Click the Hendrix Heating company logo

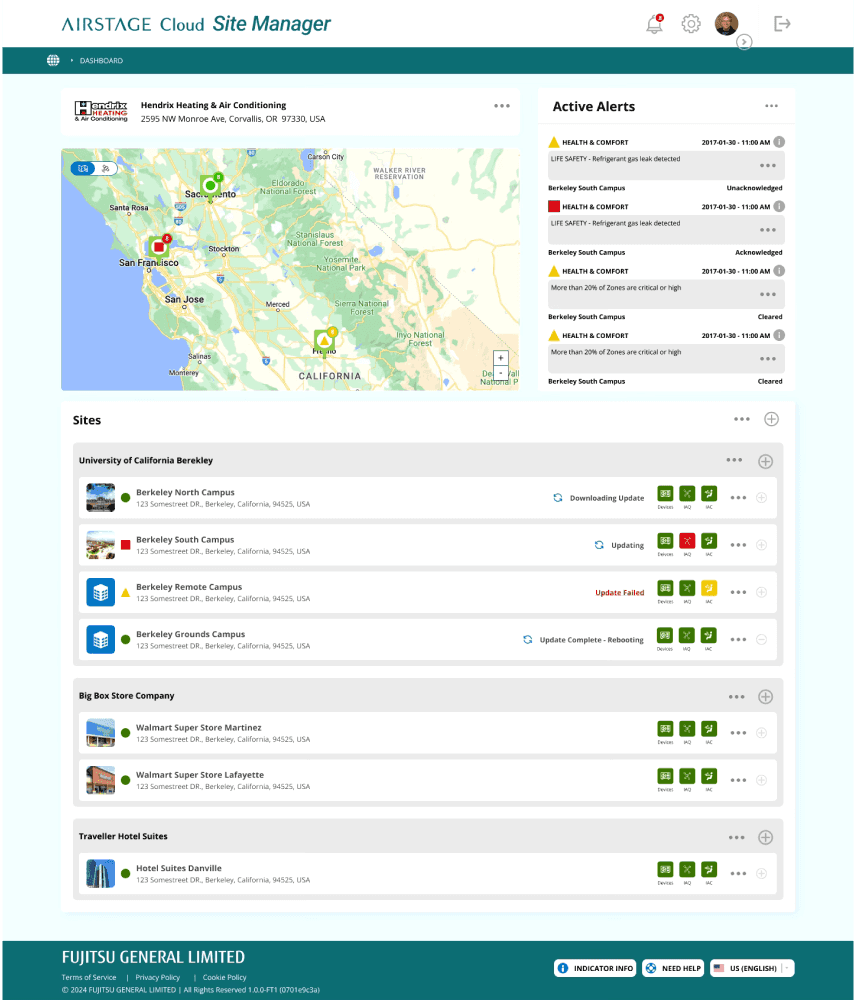tap(101, 111)
